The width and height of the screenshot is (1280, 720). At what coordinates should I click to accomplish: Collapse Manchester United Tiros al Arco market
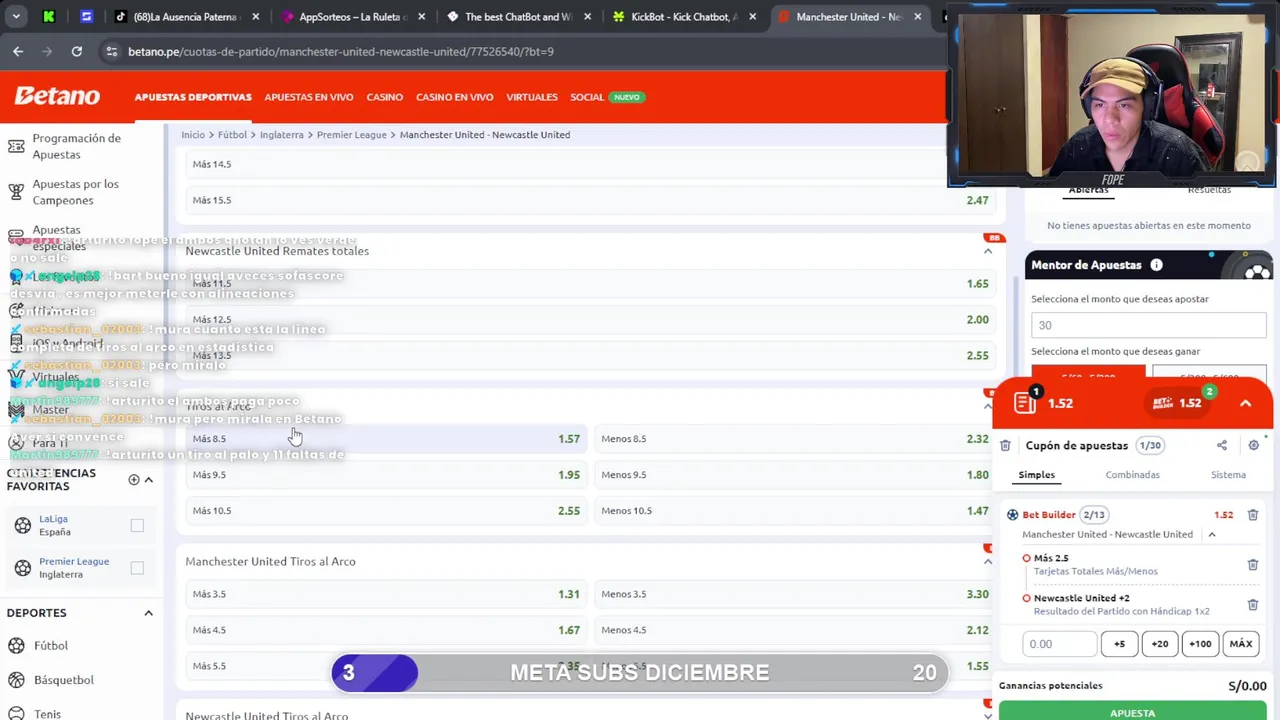coord(988,561)
